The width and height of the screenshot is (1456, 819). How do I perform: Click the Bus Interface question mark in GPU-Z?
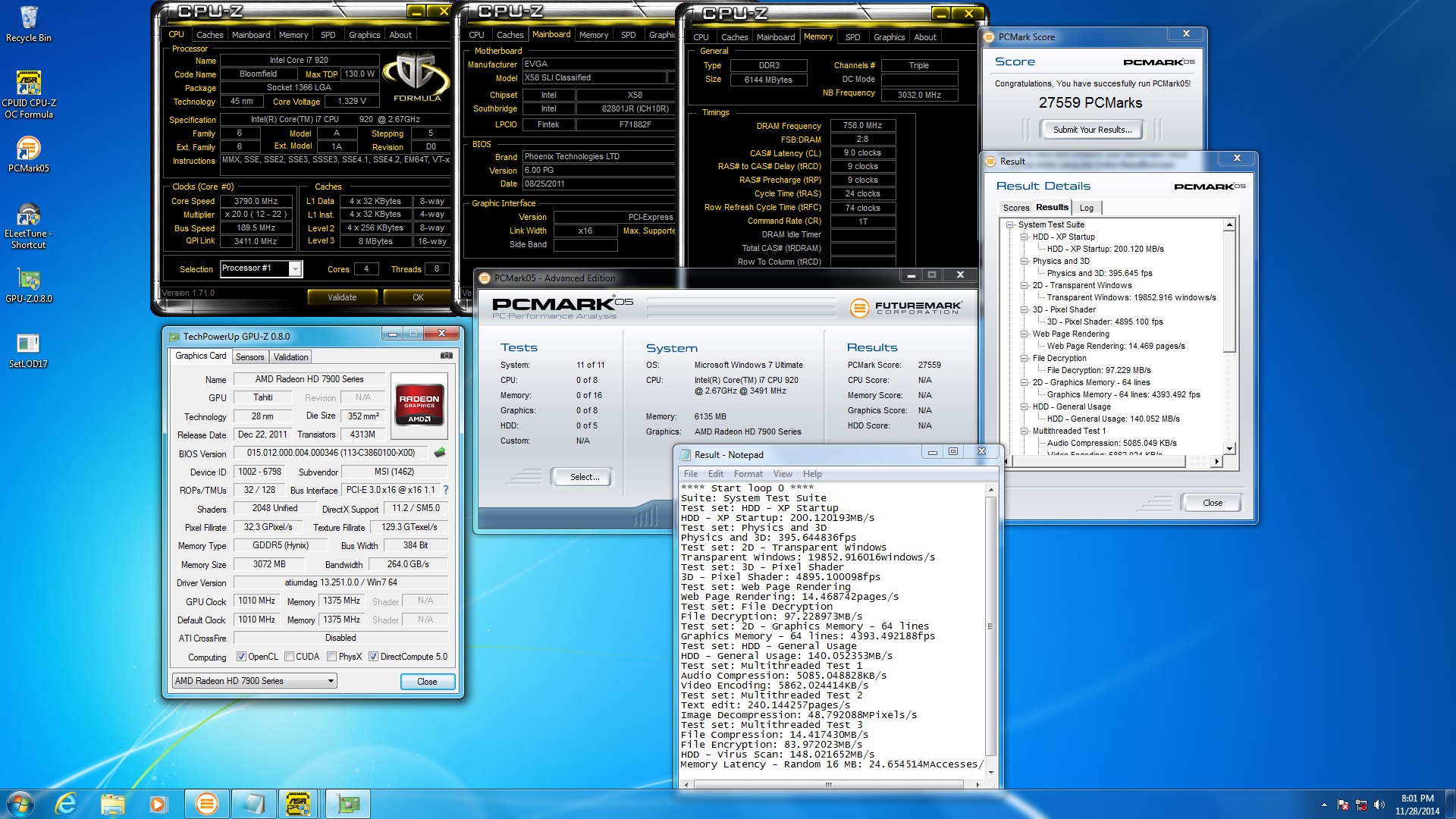pos(446,490)
